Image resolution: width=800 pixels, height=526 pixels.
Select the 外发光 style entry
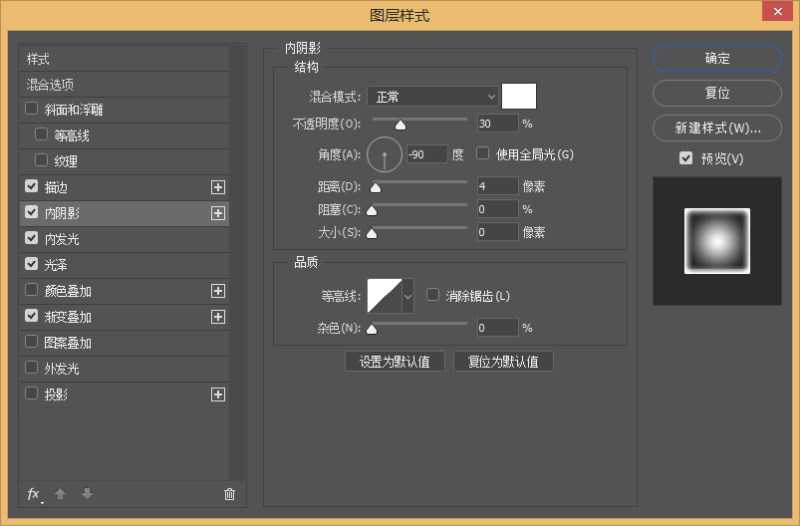pos(62,369)
